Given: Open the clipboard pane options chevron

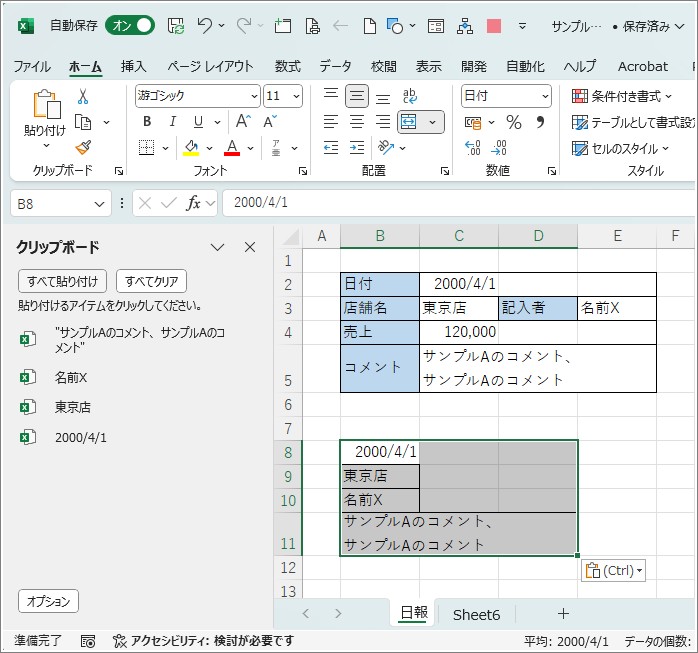Looking at the screenshot, I should click(x=217, y=247).
